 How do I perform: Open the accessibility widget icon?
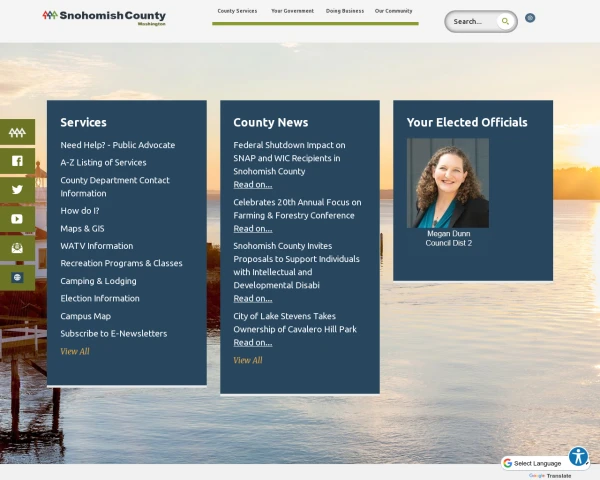tap(578, 456)
